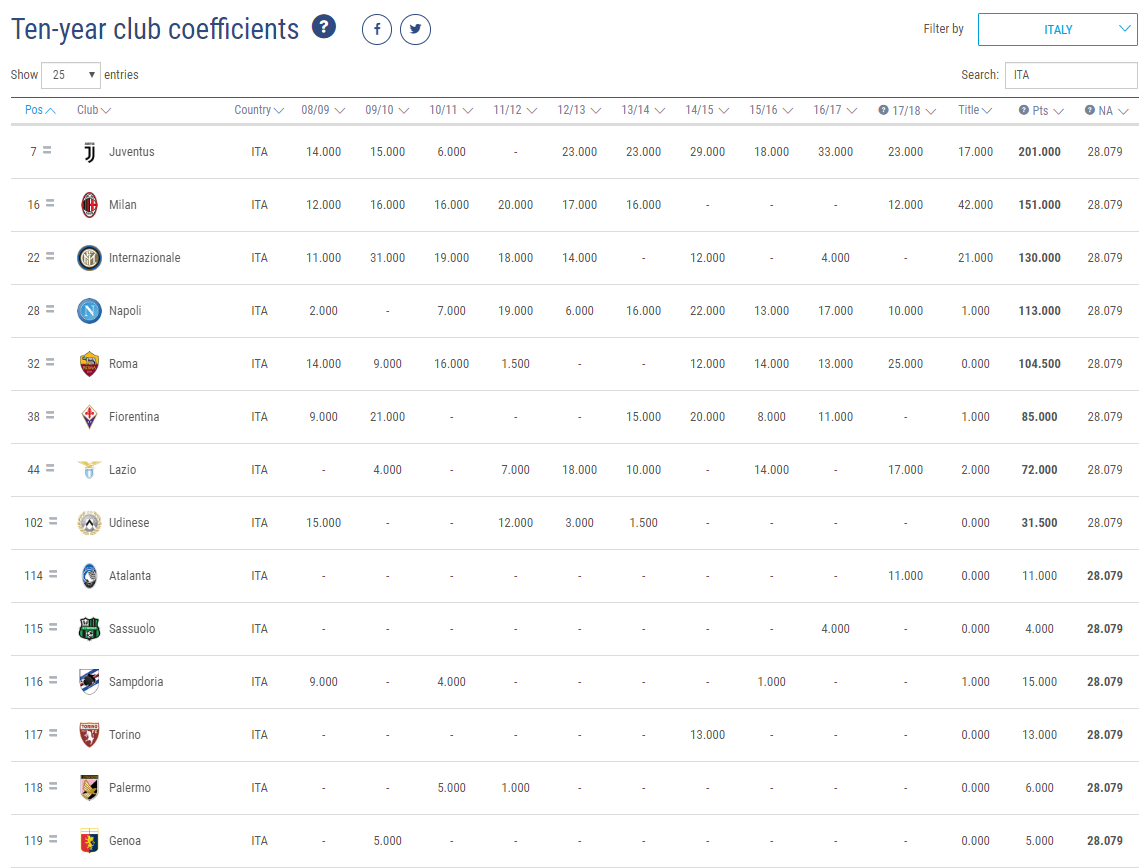The height and width of the screenshot is (868, 1143).
Task: Open the Genoa club name link
Action: click(x=125, y=841)
